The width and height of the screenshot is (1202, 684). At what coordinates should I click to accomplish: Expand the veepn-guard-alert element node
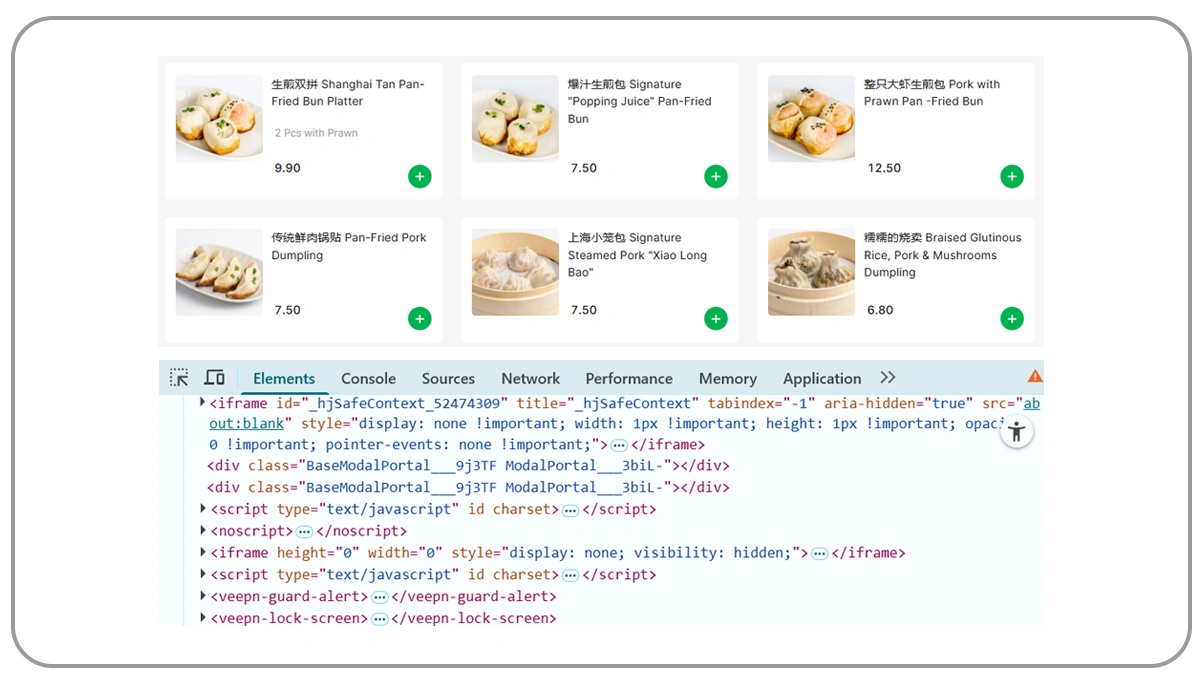tap(202, 596)
